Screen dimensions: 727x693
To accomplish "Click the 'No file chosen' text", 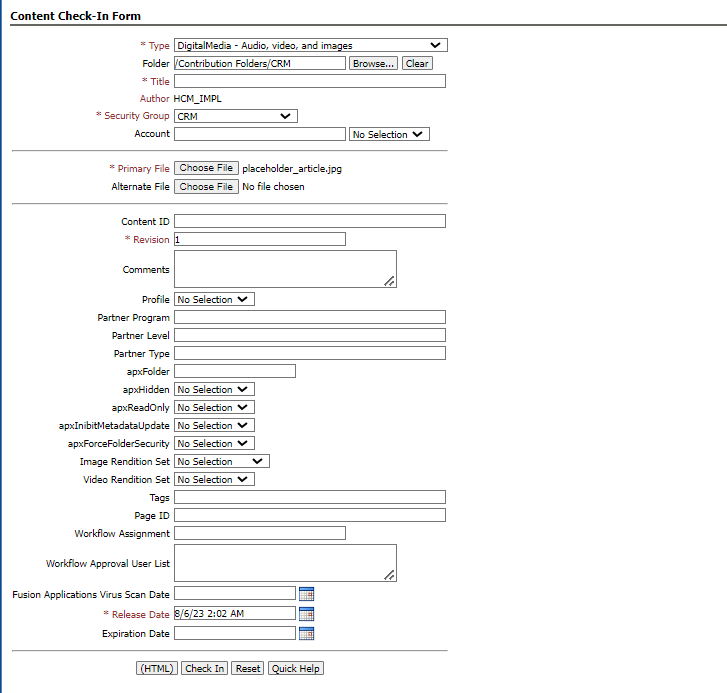I will click(x=274, y=187).
